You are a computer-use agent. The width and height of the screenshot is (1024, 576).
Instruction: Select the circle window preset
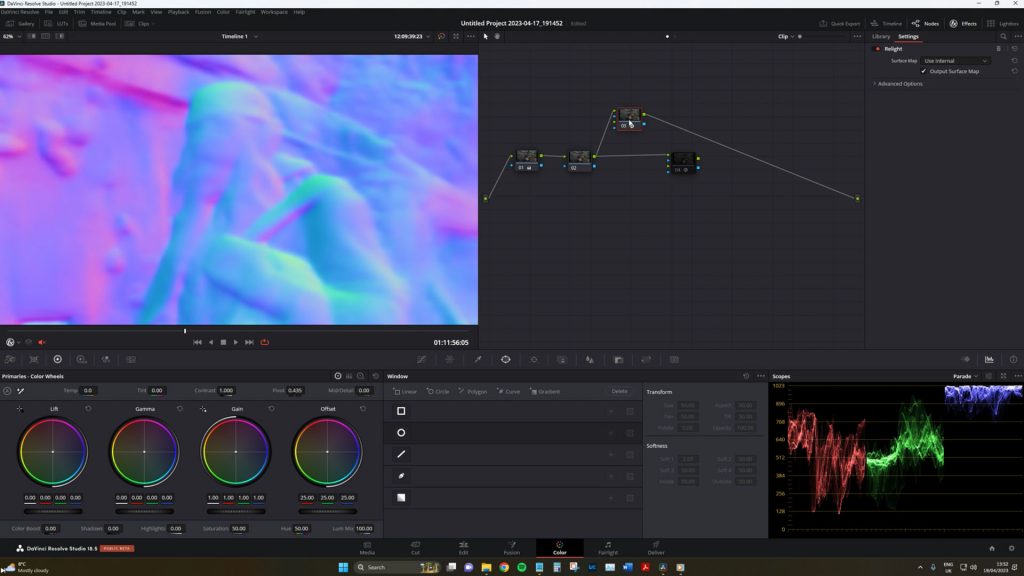point(401,432)
